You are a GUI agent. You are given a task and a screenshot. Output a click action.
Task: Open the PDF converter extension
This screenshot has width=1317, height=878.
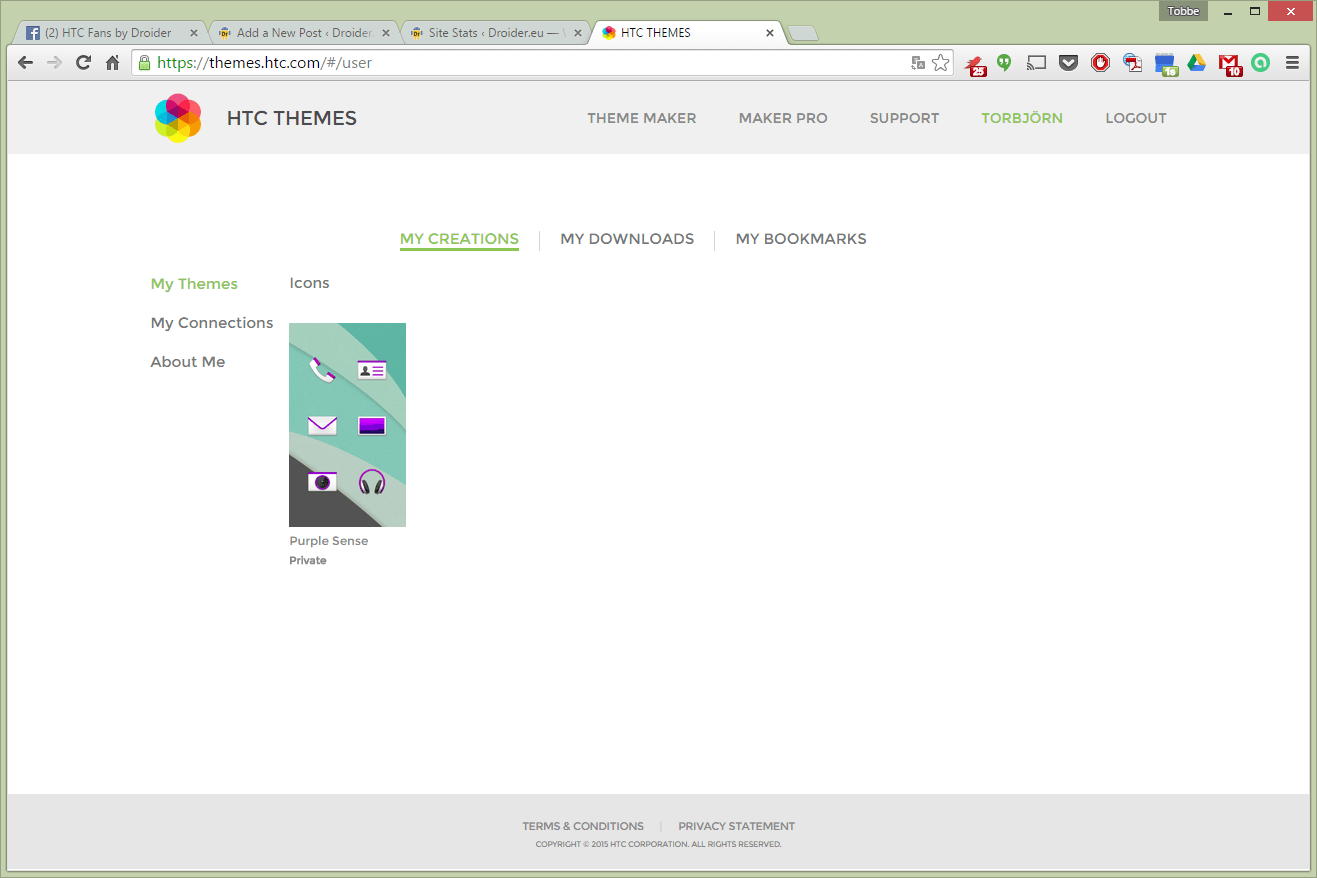pos(1132,62)
